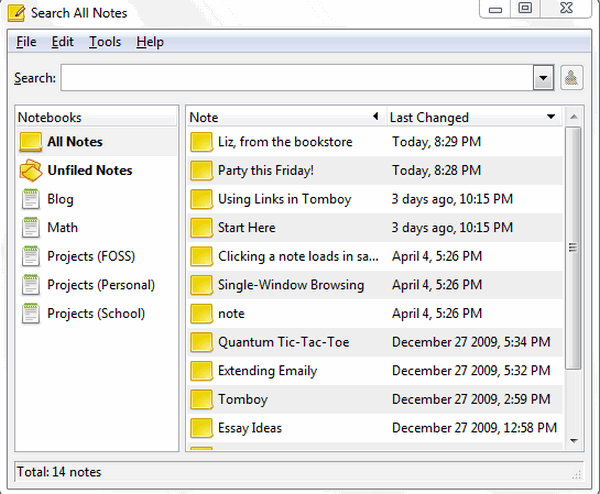Select the Unfiled Notes label
This screenshot has width=600, height=494.
click(90, 170)
